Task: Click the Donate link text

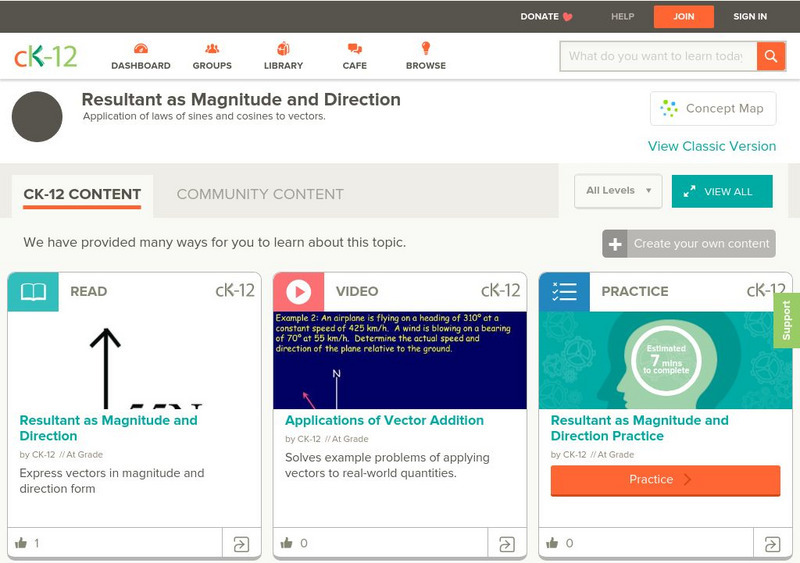Action: coord(539,17)
